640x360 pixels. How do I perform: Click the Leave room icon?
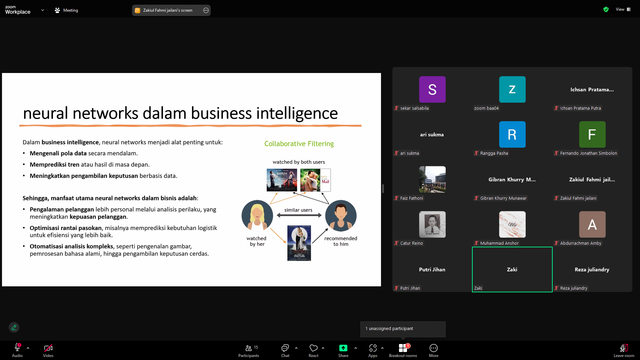(624, 348)
